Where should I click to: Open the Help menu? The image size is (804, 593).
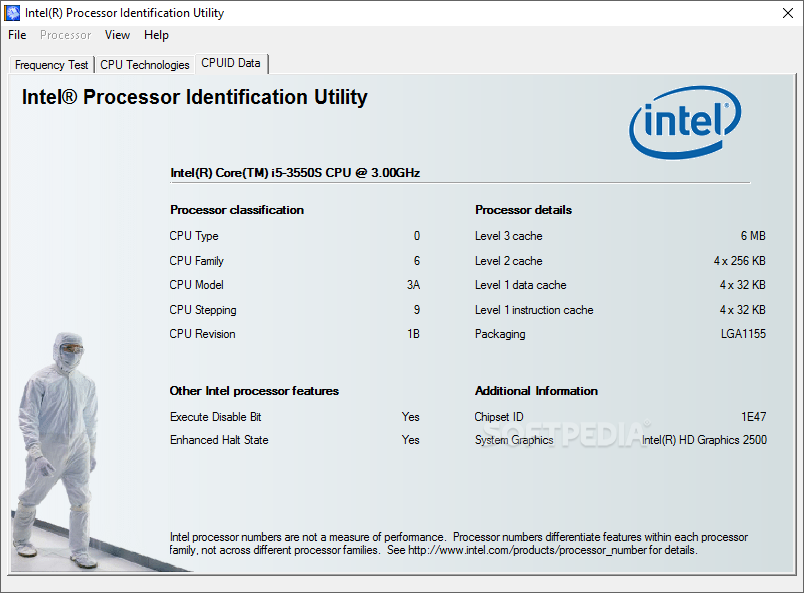click(x=156, y=35)
